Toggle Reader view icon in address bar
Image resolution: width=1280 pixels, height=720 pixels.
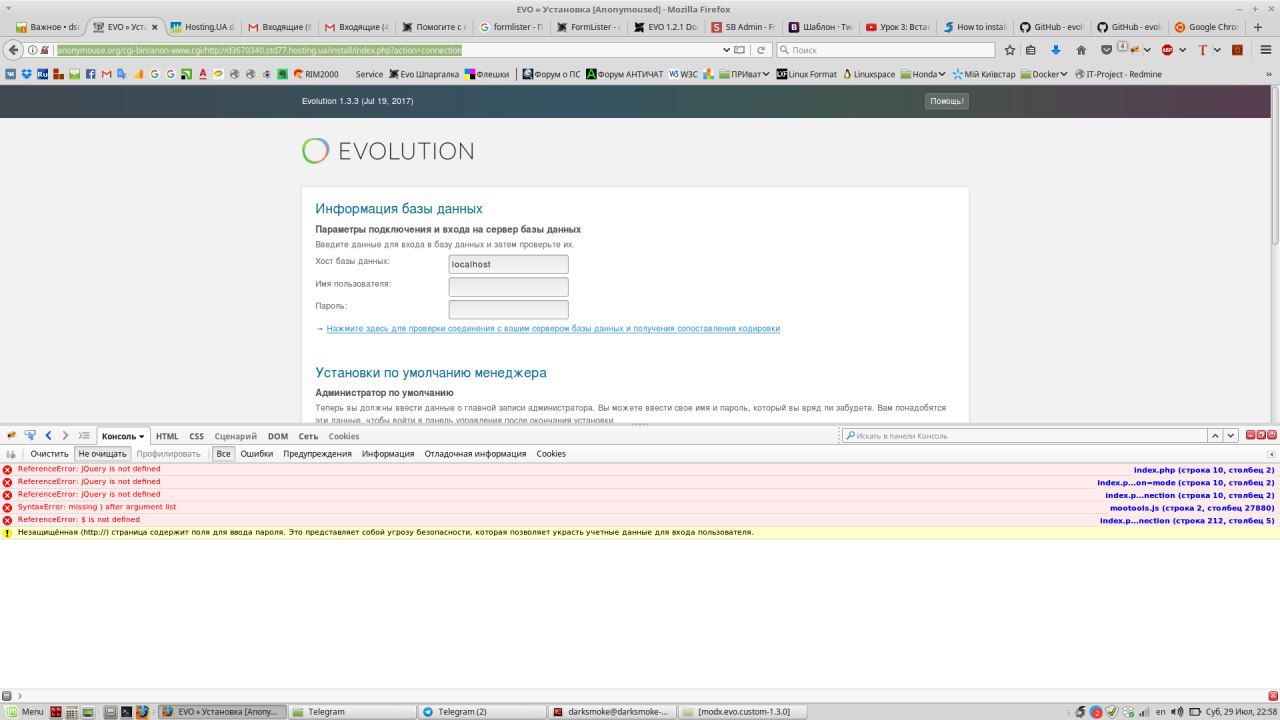pos(739,50)
